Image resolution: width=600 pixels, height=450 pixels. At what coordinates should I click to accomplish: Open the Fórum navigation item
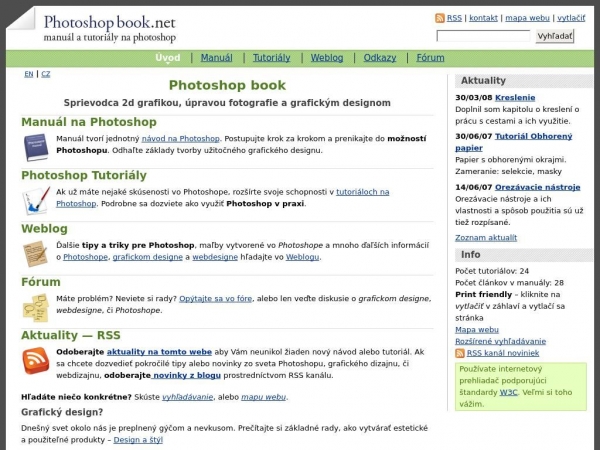[x=430, y=58]
